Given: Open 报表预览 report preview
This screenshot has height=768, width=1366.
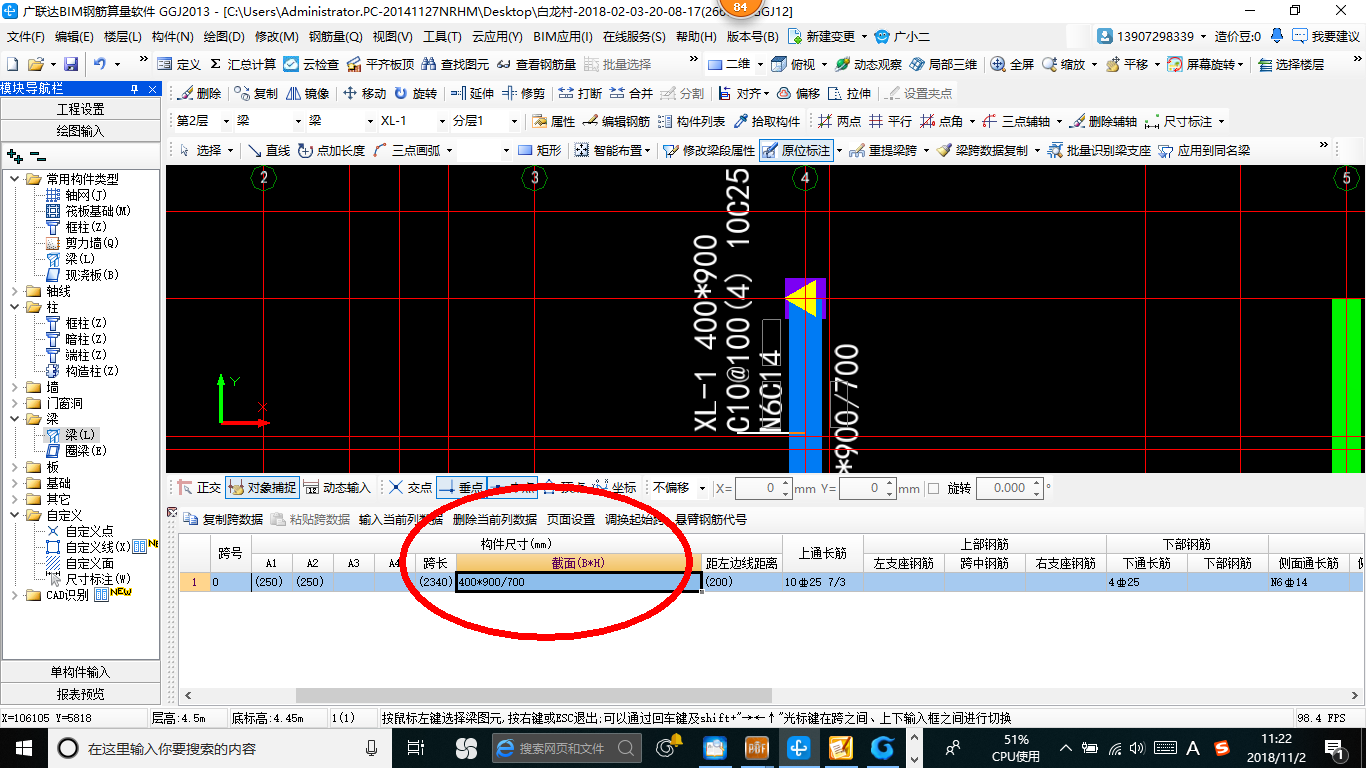Looking at the screenshot, I should tap(80, 694).
